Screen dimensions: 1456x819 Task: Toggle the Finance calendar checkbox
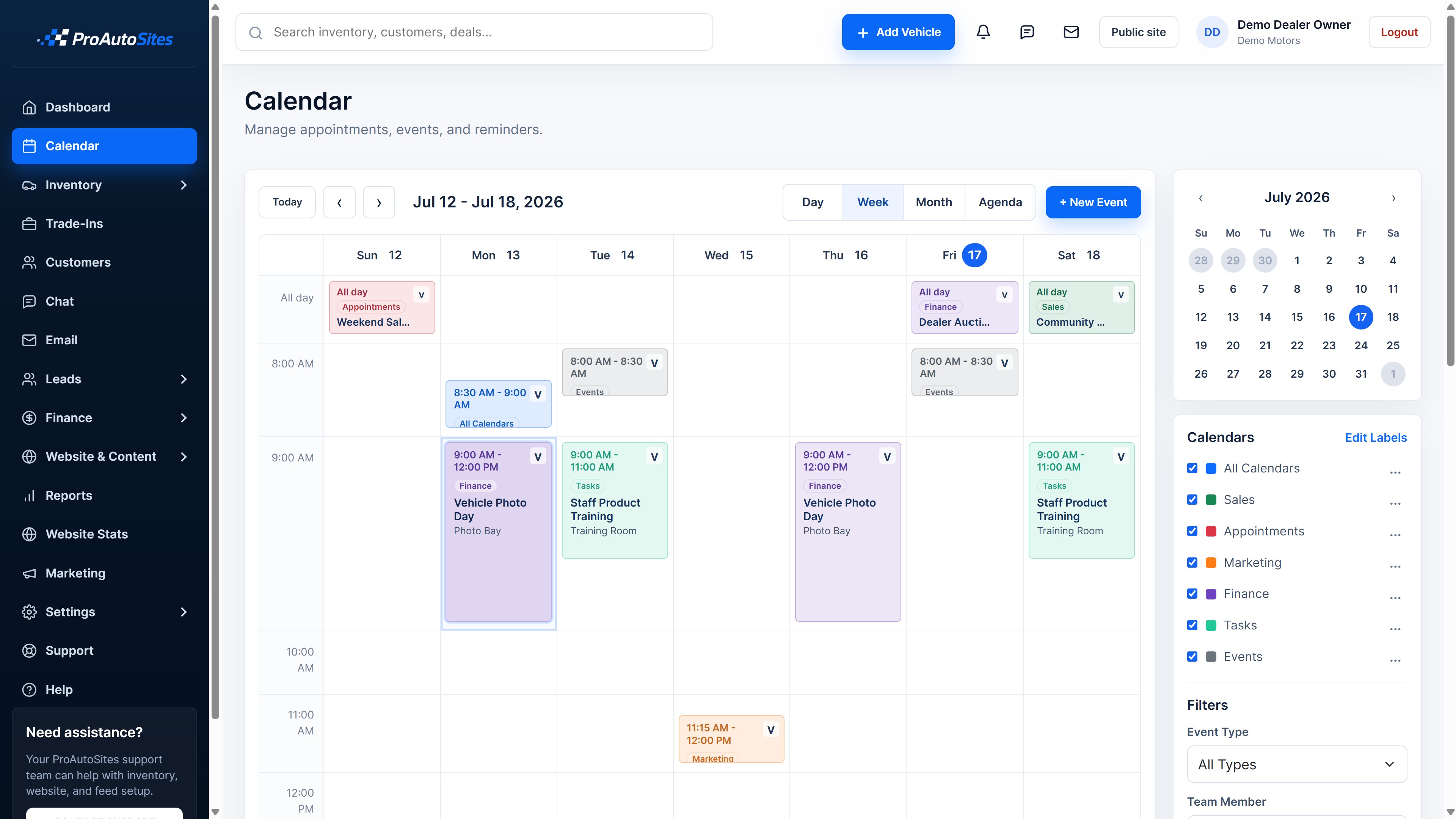1192,594
